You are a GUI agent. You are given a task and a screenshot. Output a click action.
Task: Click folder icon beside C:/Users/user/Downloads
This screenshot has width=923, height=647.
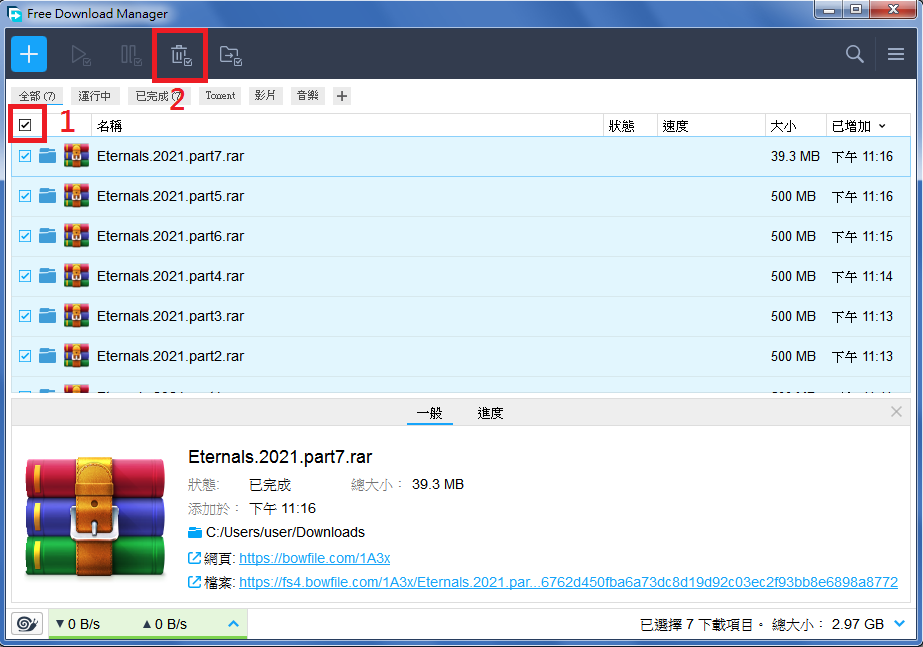(x=195, y=533)
